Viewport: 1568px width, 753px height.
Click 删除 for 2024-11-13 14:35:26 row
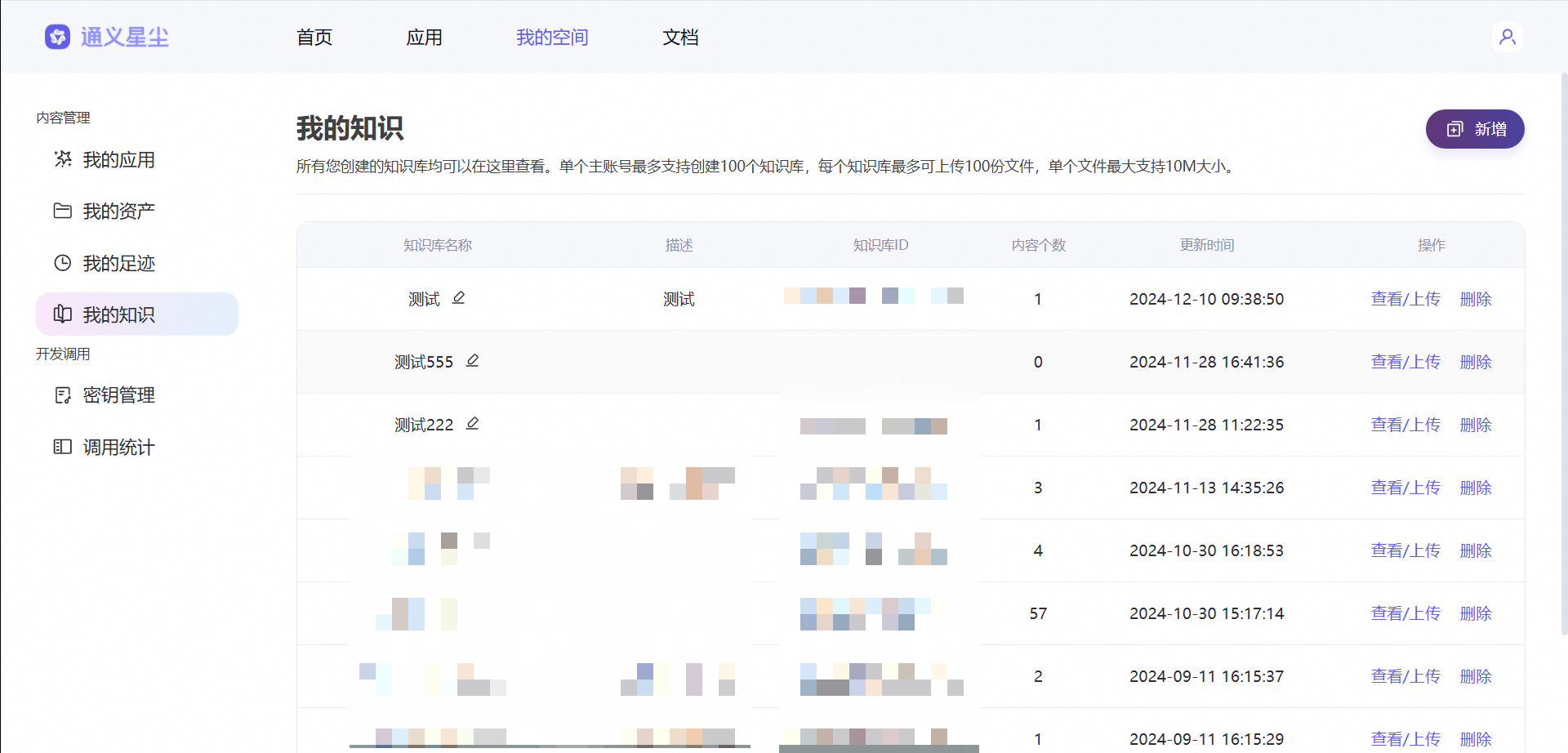click(1476, 488)
